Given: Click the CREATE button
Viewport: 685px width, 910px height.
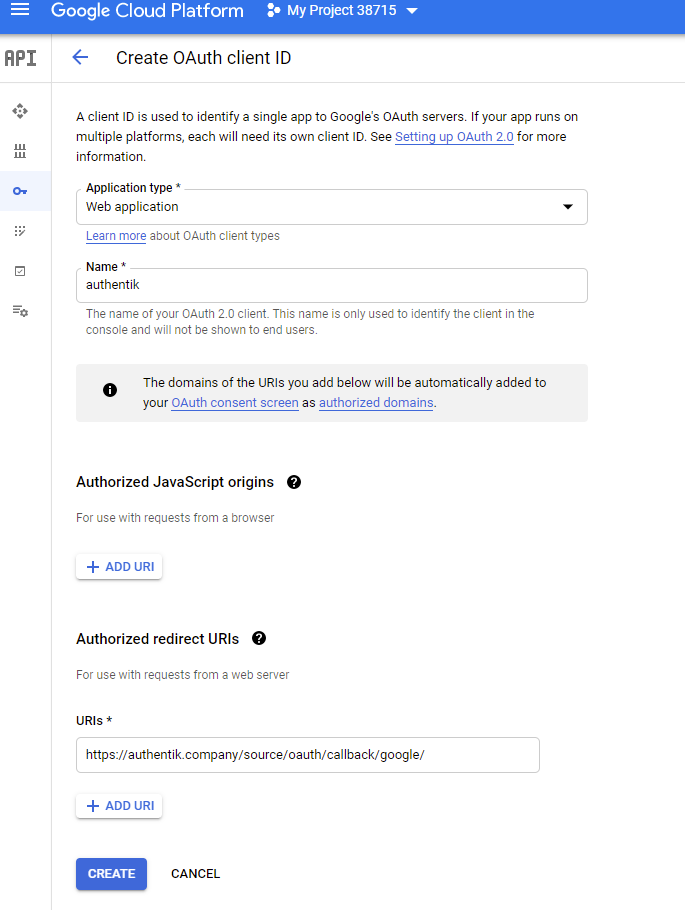Looking at the screenshot, I should coord(110,873).
